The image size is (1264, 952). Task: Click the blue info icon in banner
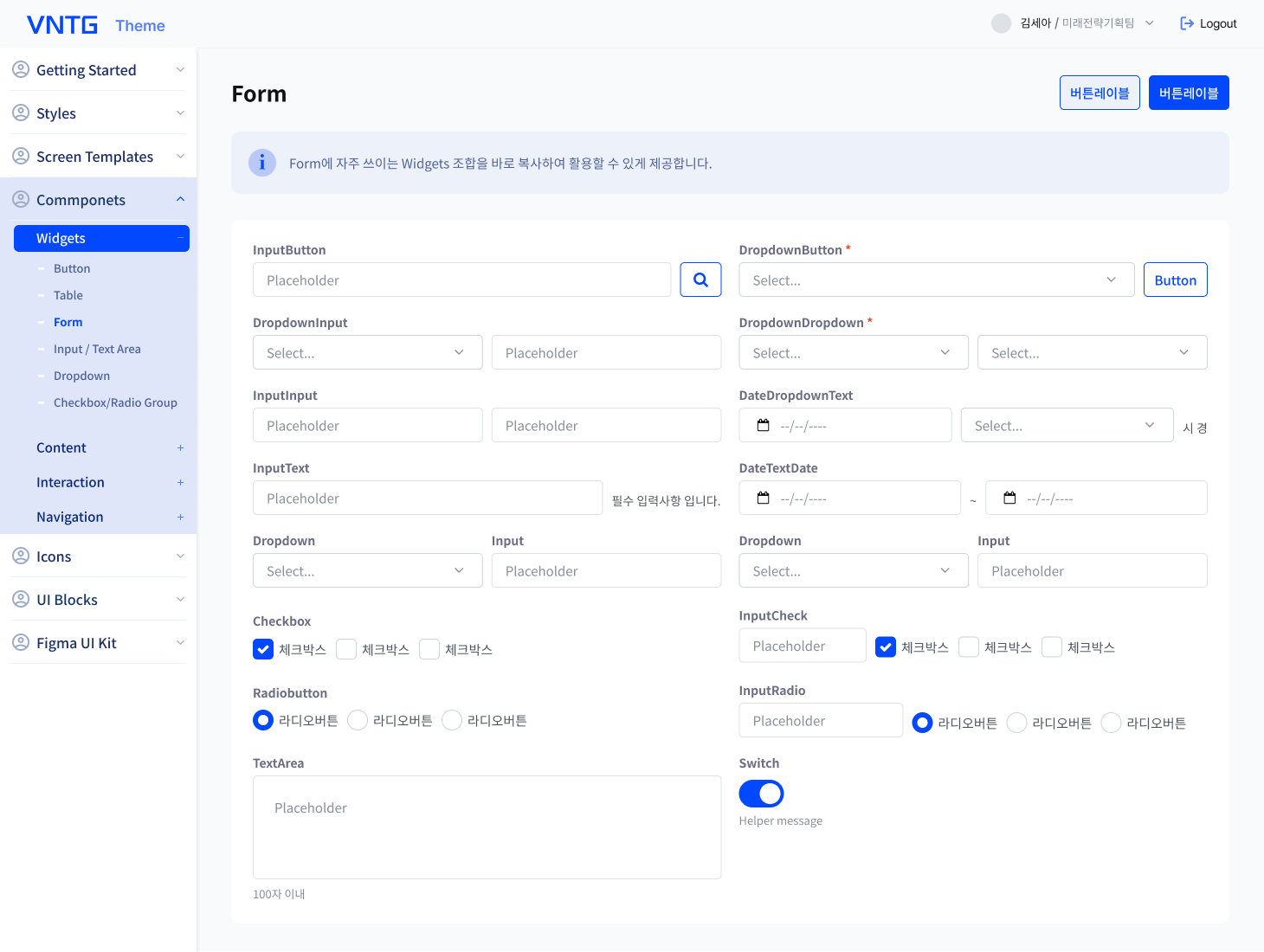click(x=262, y=163)
